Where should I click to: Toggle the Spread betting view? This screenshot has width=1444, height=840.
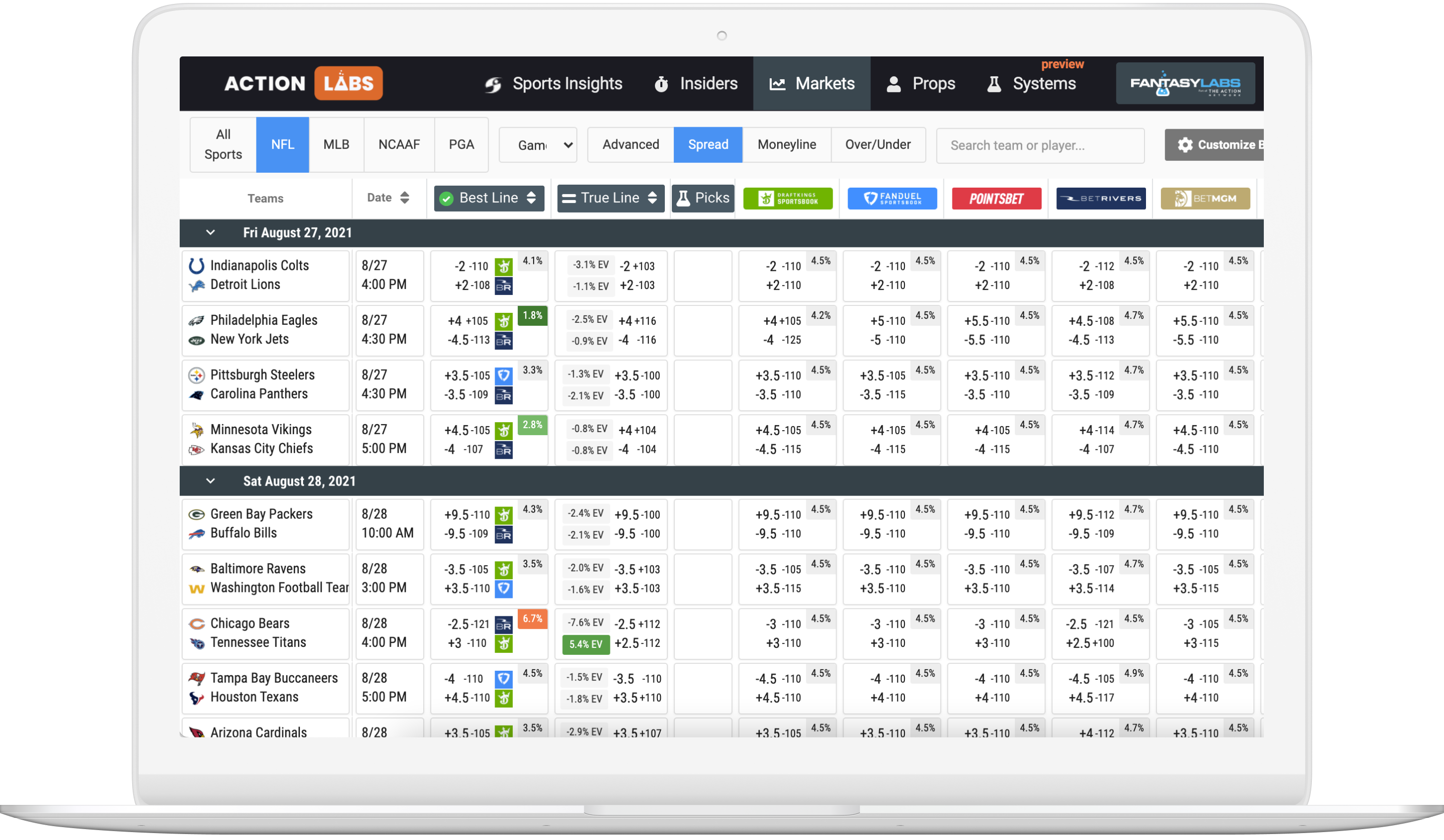[x=708, y=143]
